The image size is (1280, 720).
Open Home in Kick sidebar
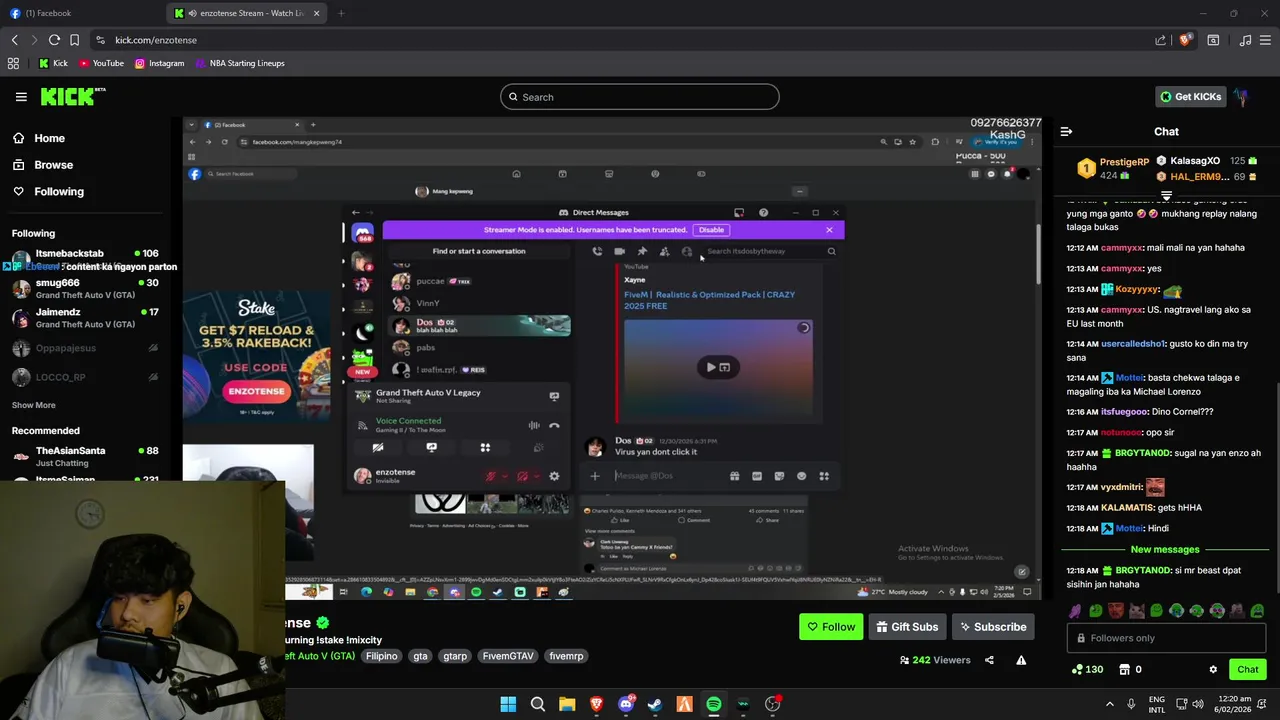(49, 138)
